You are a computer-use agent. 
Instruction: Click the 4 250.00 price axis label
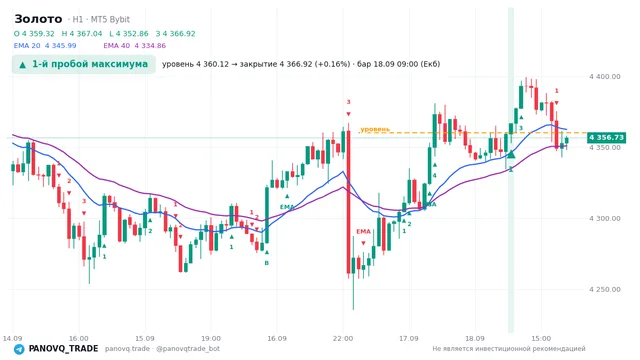click(x=604, y=289)
